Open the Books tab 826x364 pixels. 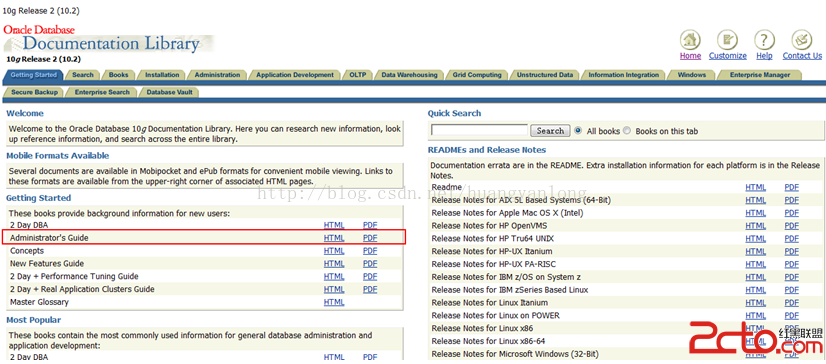(119, 75)
